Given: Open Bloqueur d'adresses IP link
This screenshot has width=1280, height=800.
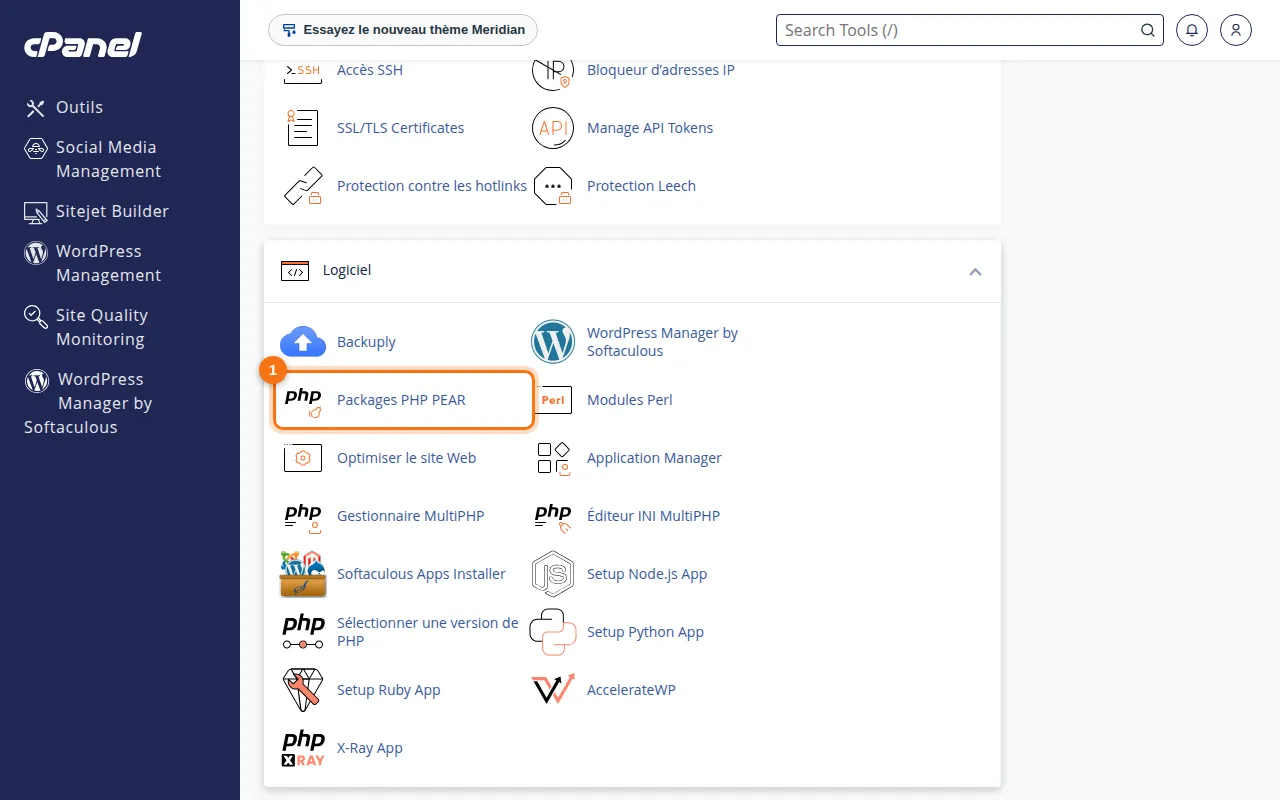Looking at the screenshot, I should click(661, 70).
